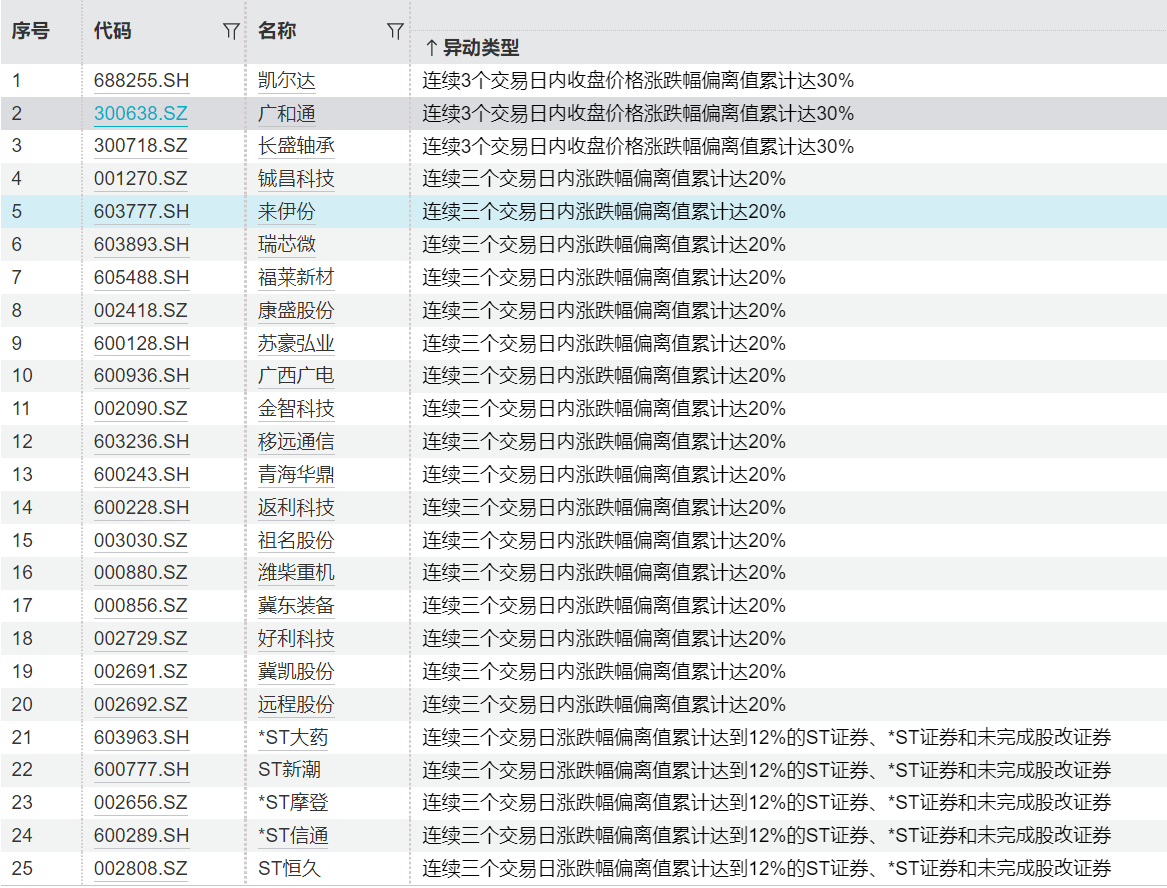Select stock name 康盛股份

(x=296, y=310)
